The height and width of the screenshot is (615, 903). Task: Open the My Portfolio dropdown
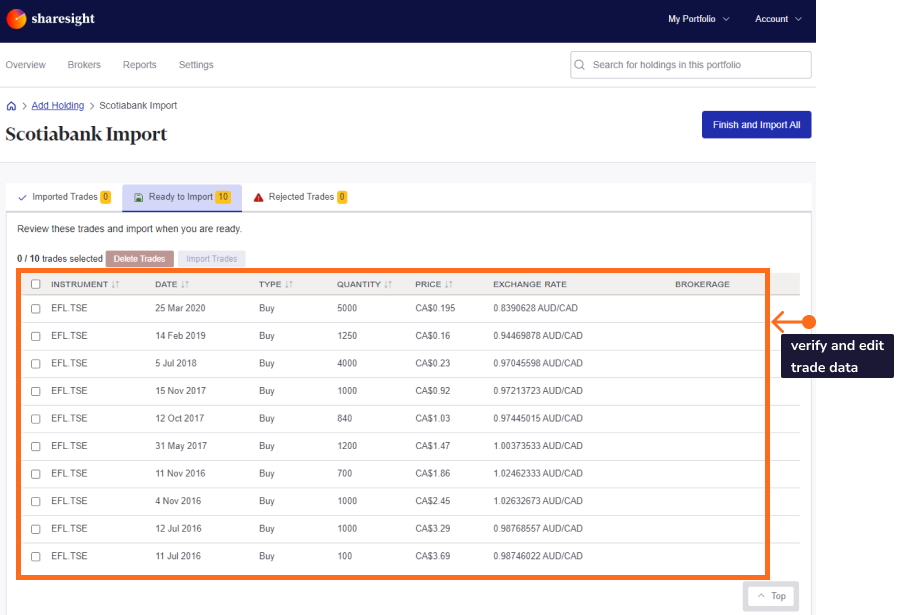coord(699,19)
